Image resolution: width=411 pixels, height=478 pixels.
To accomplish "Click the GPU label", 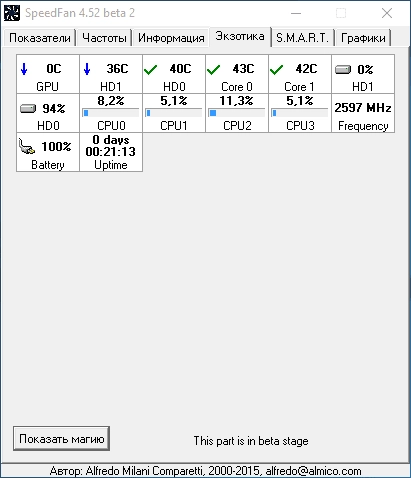I will [48, 87].
